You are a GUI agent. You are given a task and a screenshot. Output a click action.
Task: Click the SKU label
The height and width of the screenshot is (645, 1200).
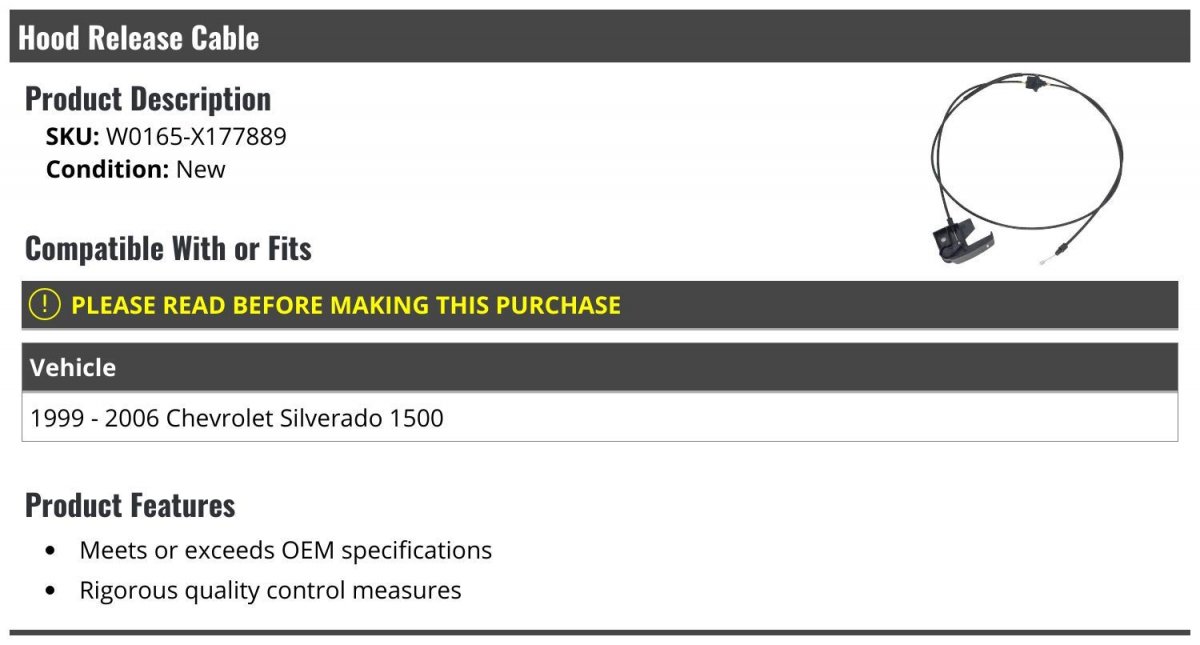point(73,136)
